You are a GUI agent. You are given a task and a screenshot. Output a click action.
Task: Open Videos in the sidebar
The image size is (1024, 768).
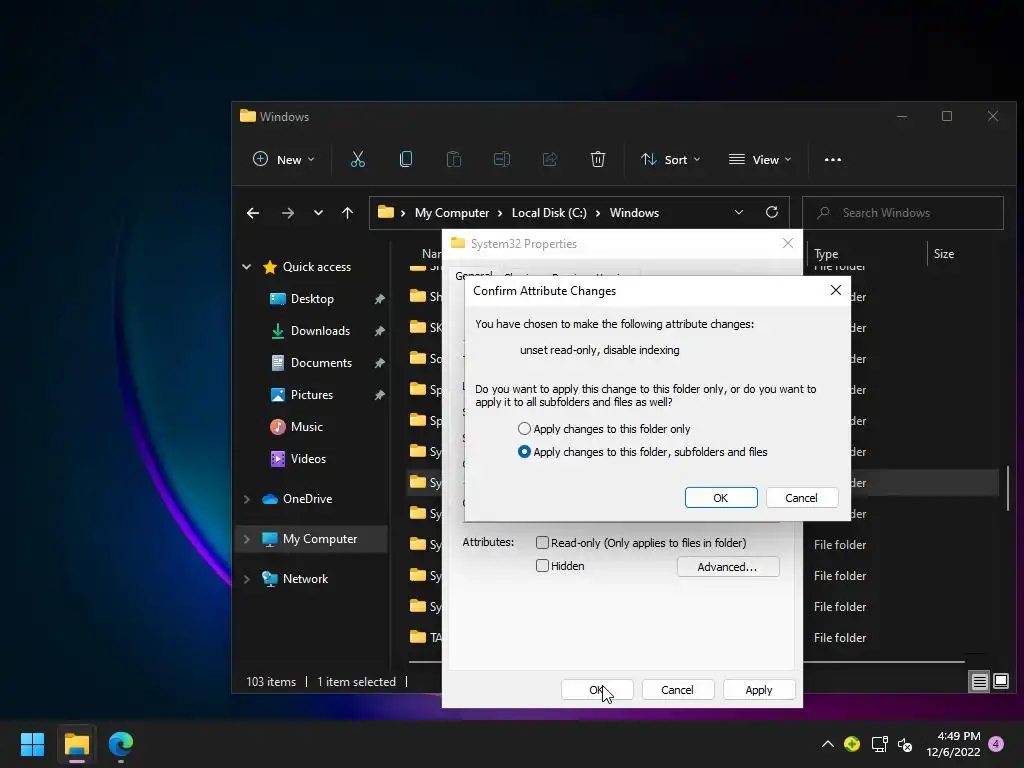pyautogui.click(x=308, y=458)
